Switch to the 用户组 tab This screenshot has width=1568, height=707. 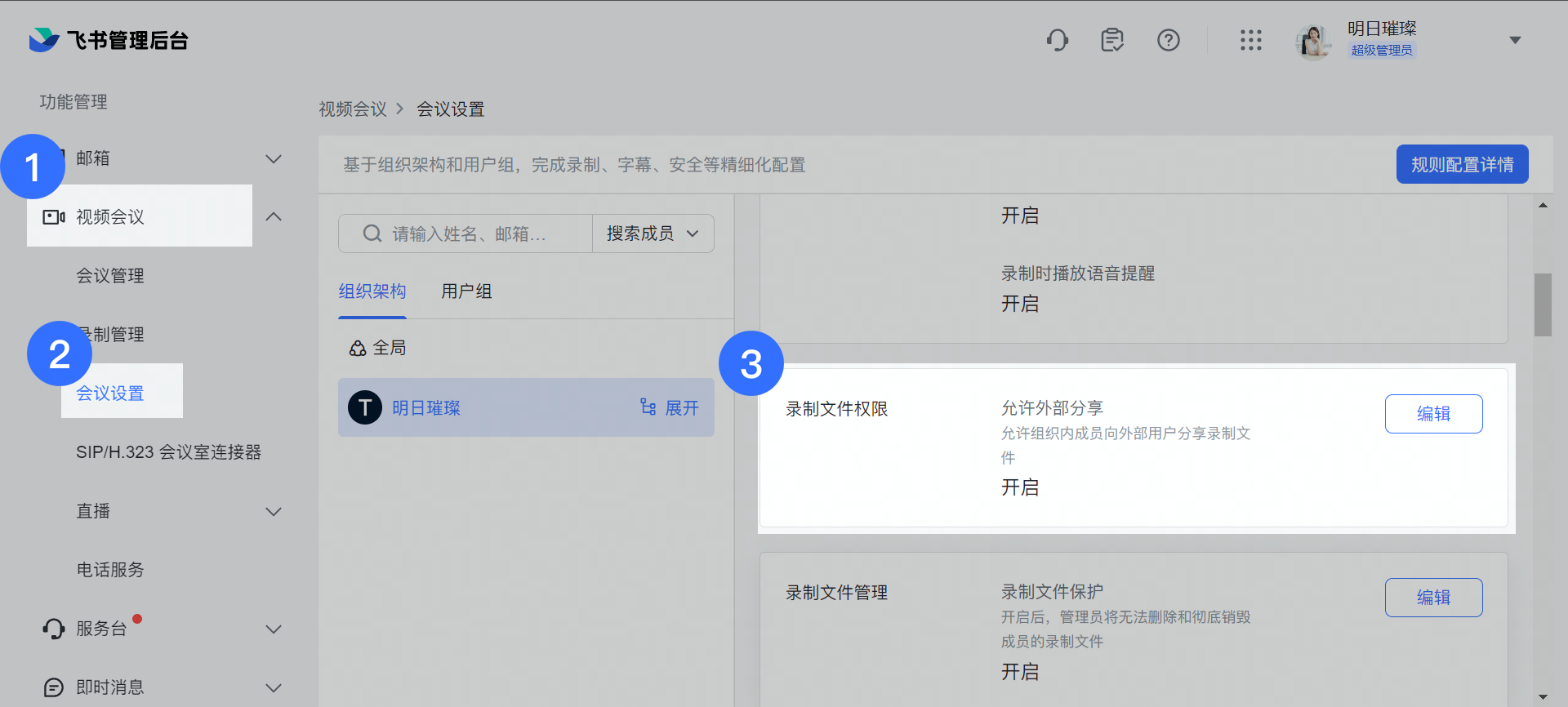coord(467,291)
